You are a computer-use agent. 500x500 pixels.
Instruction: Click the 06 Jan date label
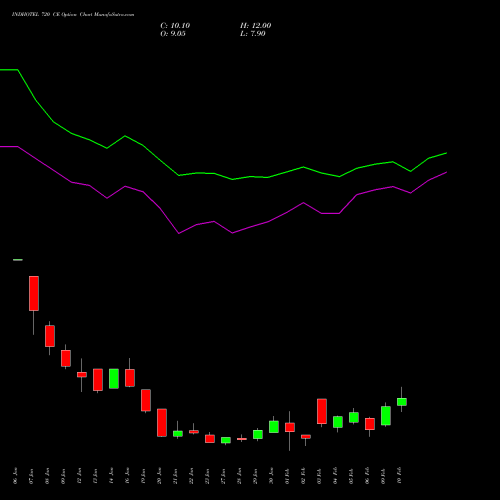(x=15, y=476)
